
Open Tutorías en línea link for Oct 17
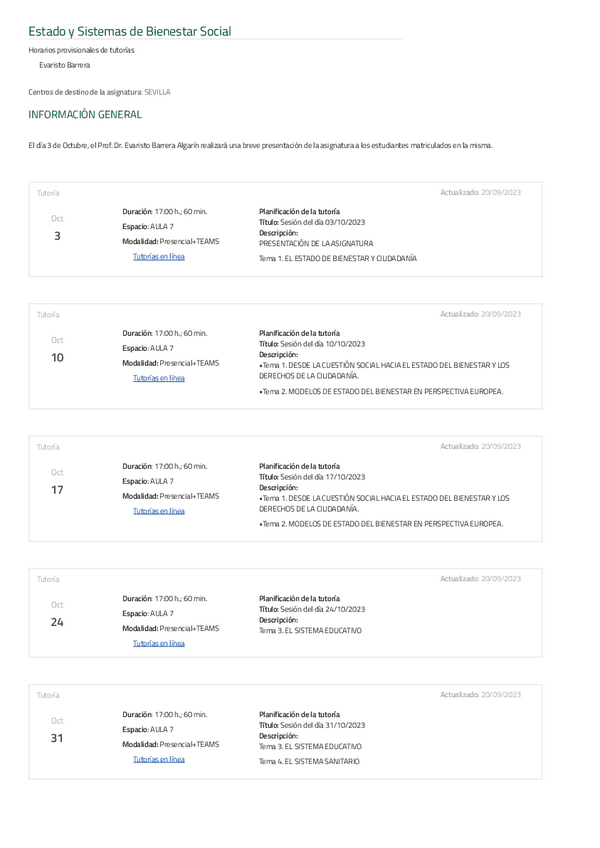(159, 511)
